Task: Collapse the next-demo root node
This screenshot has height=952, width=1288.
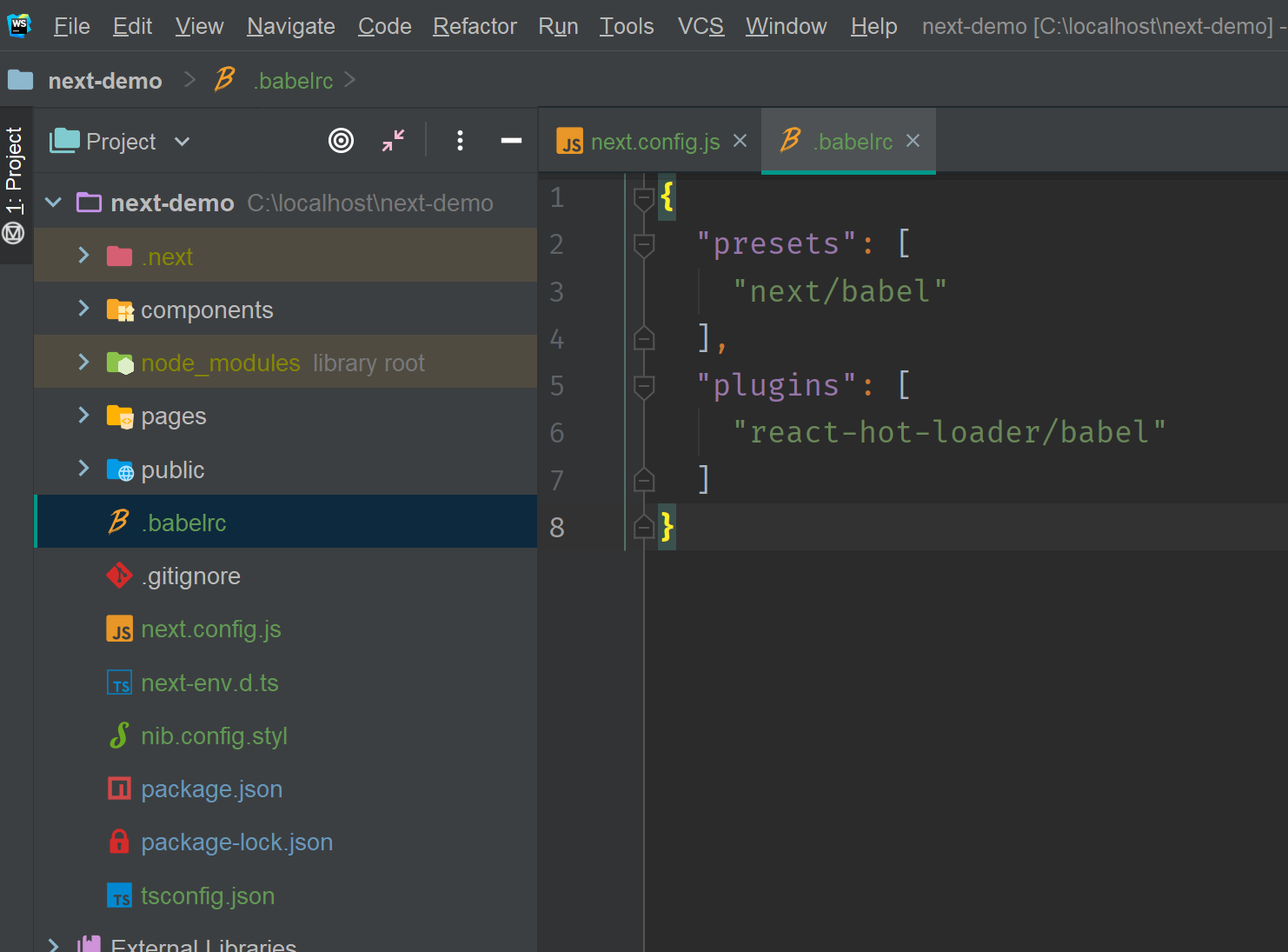Action: coord(52,202)
